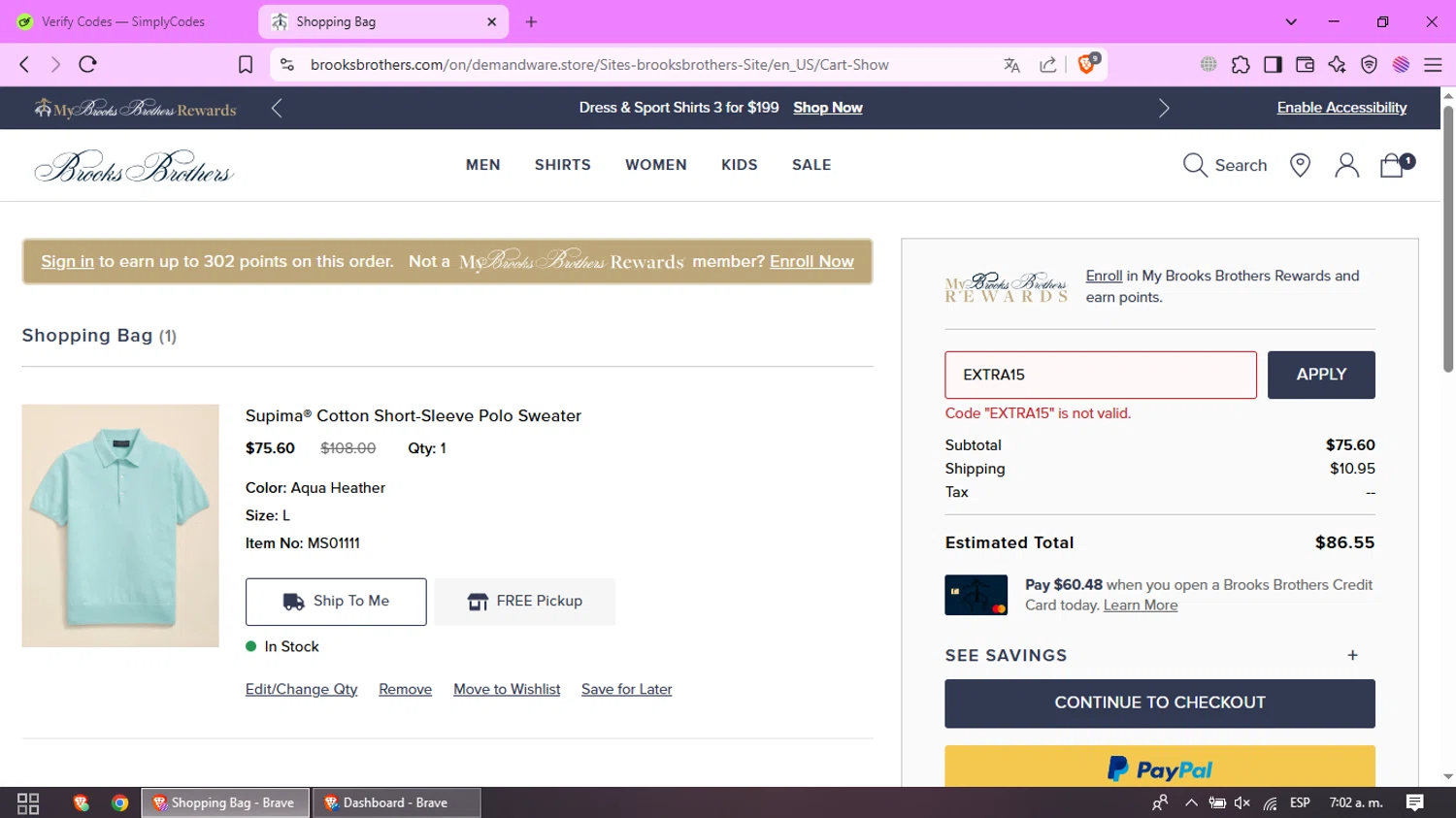Click Save for Later

click(626, 690)
